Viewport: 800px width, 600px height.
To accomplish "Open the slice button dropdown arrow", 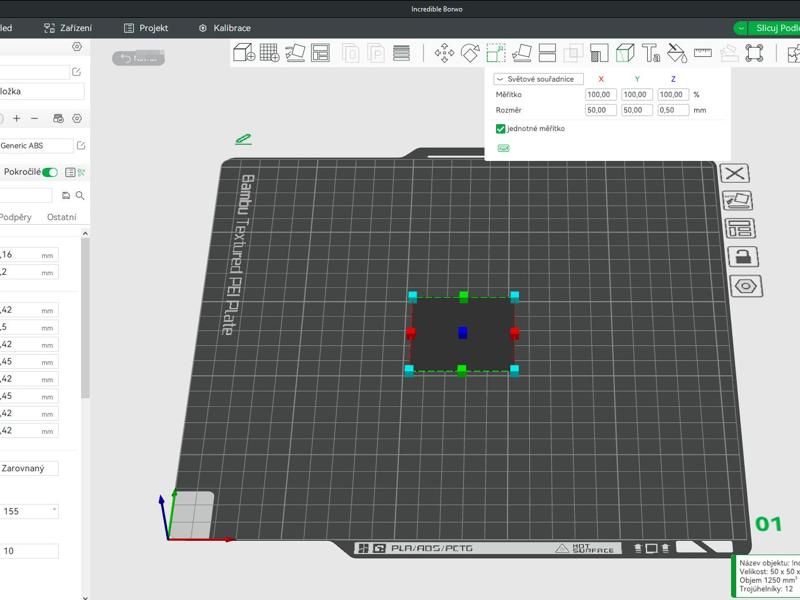I will click(x=740, y=28).
